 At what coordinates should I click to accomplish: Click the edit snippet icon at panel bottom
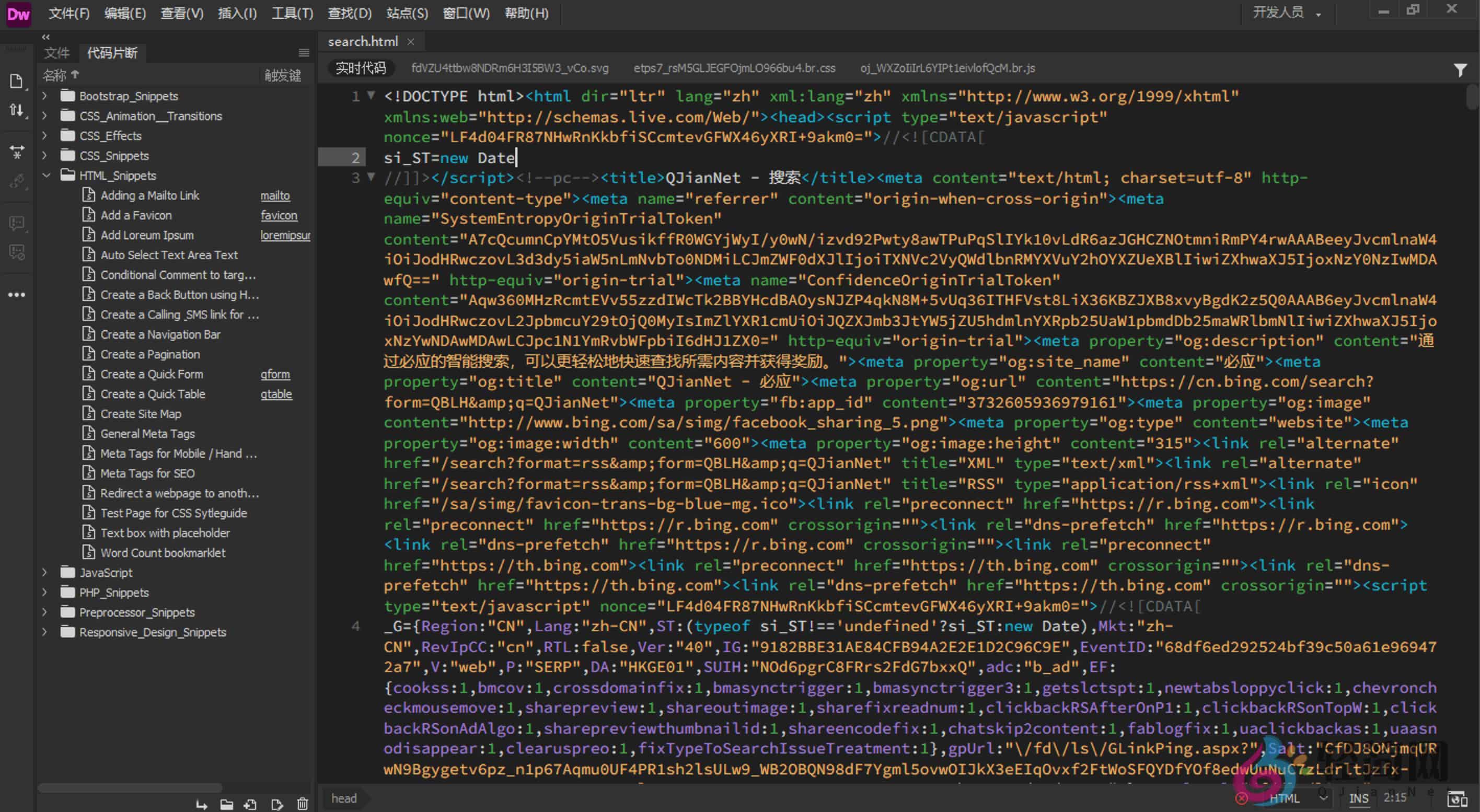(277, 804)
